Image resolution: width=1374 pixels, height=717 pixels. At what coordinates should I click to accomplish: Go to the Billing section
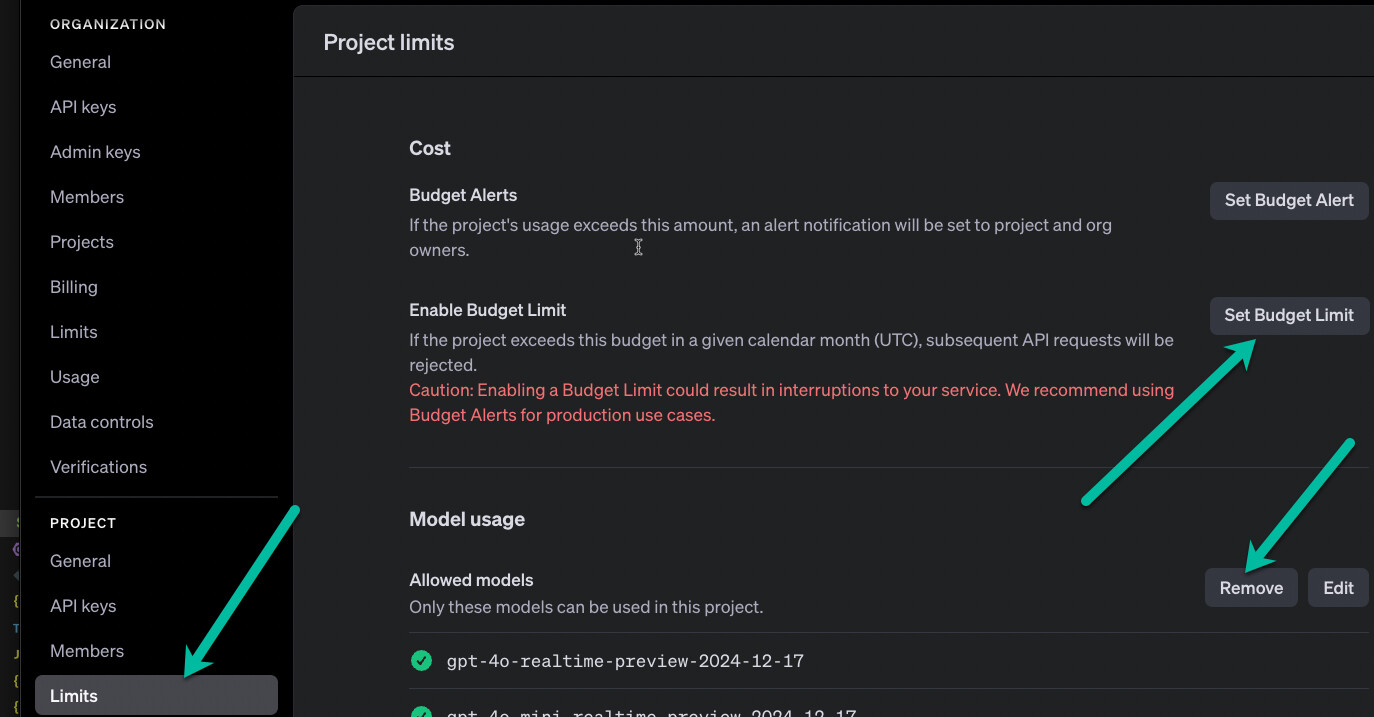tap(73, 286)
